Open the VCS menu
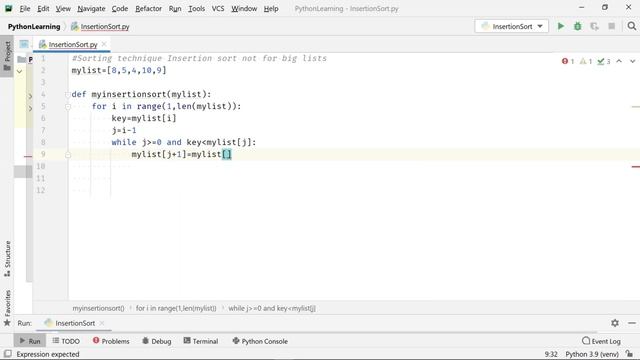 [x=218, y=8]
